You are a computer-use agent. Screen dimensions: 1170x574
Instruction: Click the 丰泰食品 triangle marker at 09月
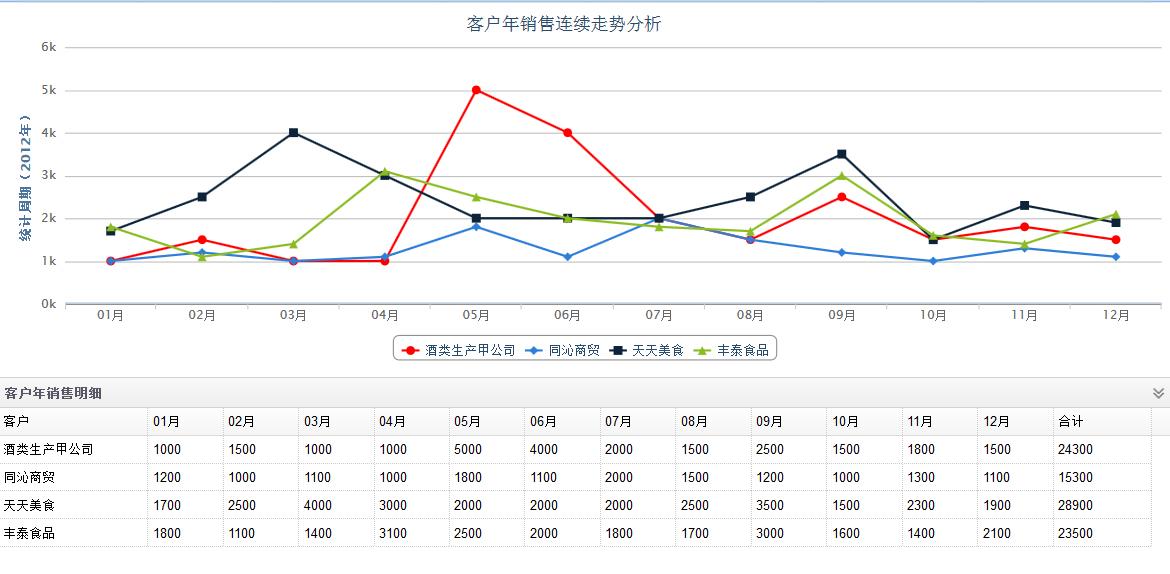842,176
